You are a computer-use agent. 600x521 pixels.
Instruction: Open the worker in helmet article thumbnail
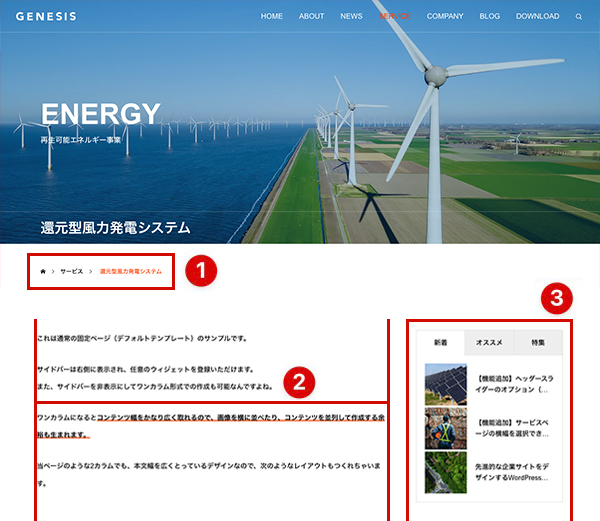445,428
